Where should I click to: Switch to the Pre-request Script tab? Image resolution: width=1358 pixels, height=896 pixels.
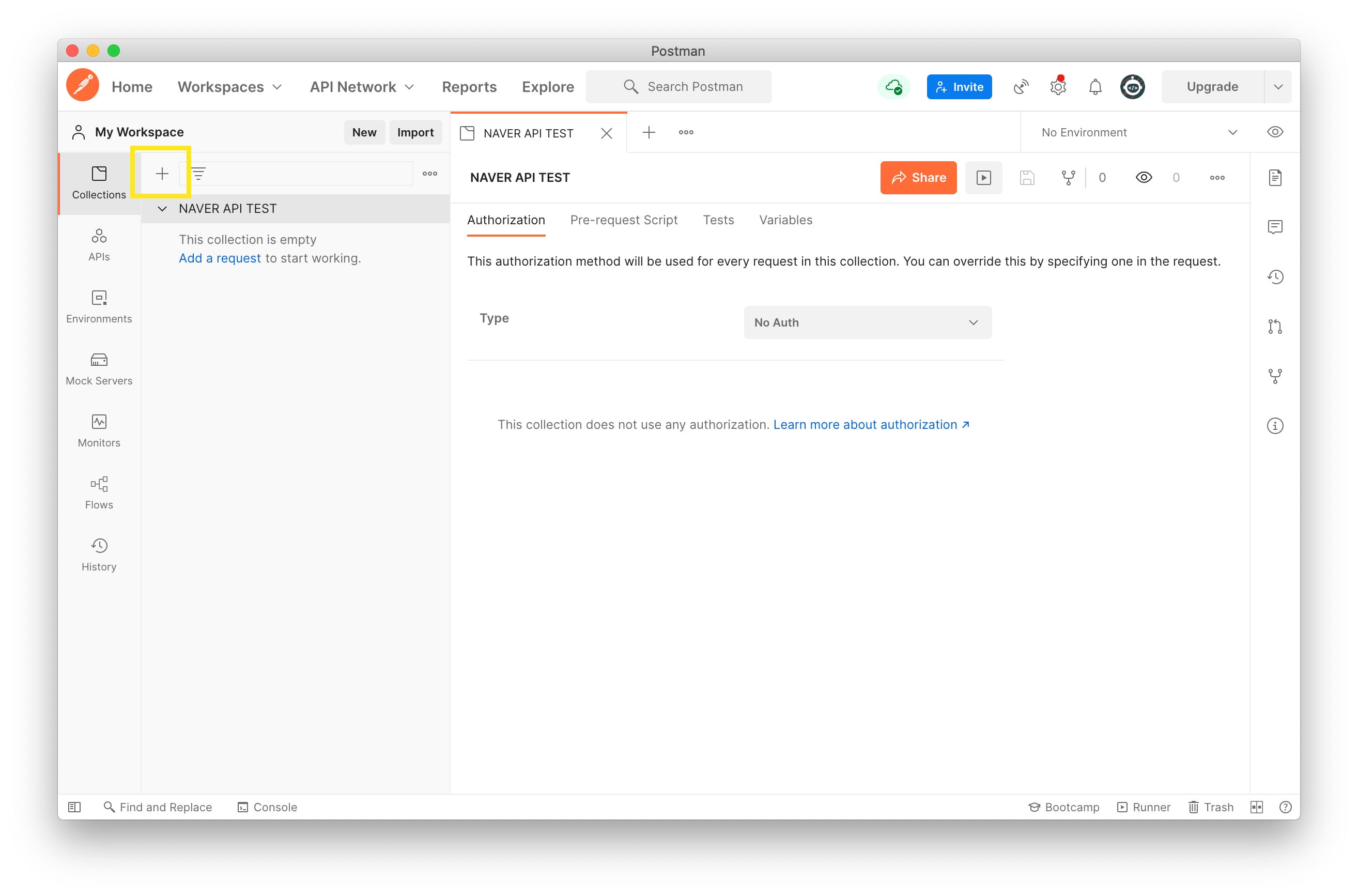coord(623,220)
